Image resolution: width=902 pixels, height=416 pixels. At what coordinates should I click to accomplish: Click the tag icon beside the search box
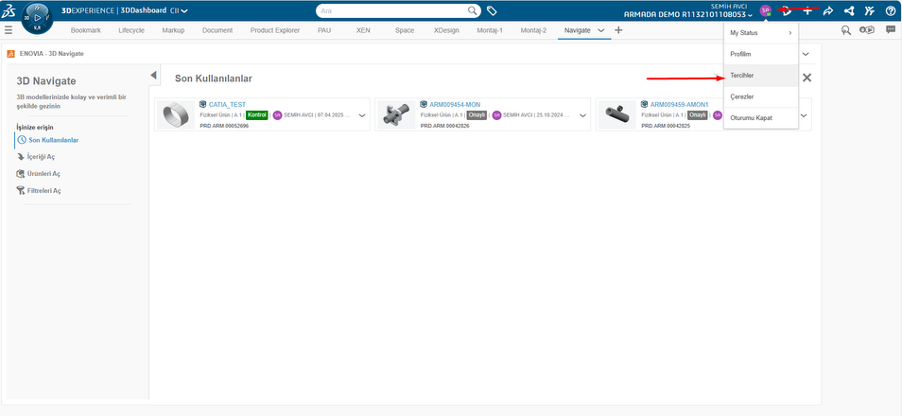click(491, 10)
